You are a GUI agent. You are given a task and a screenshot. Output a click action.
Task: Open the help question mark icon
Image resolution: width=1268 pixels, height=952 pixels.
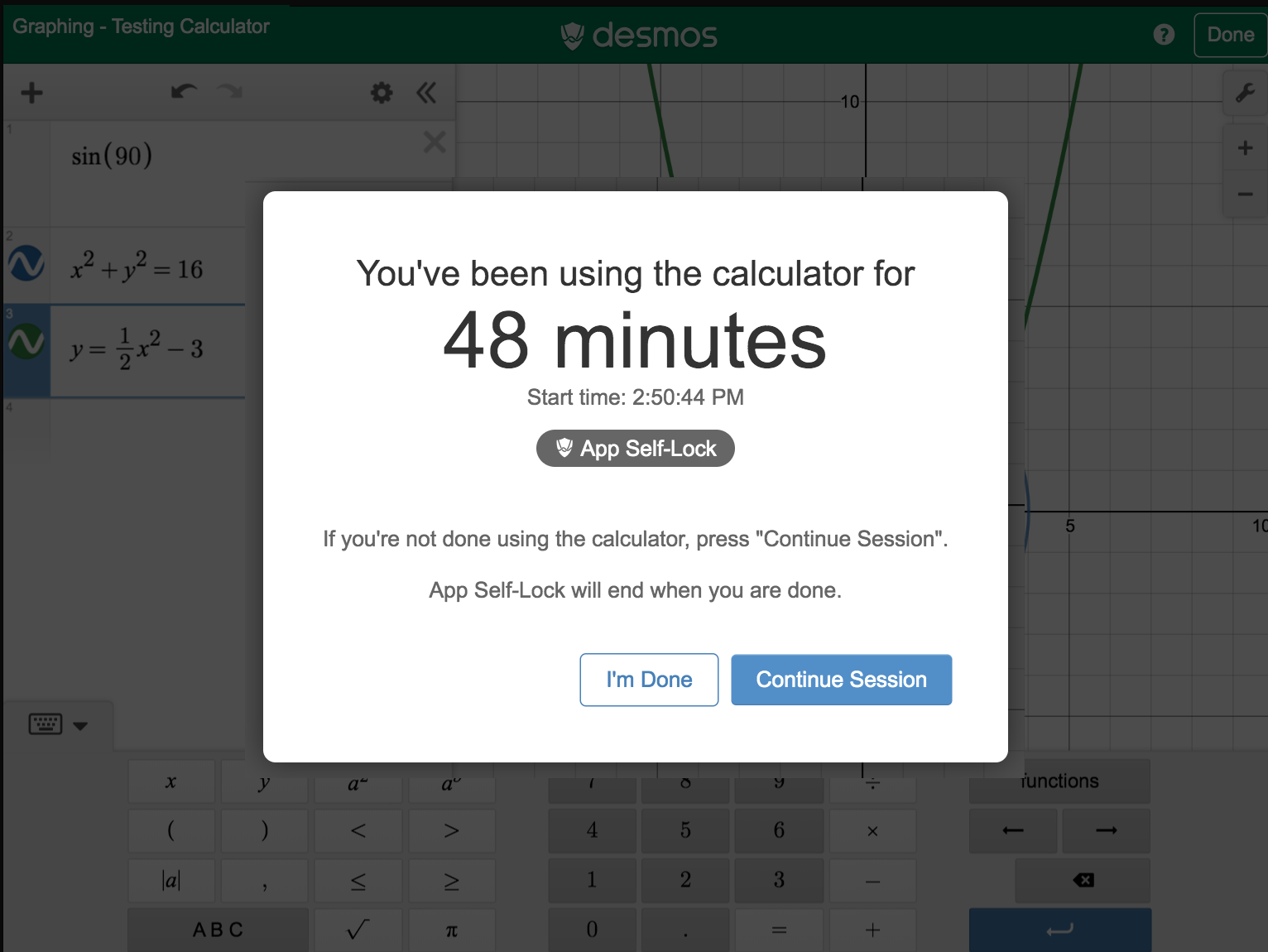pos(1164,35)
